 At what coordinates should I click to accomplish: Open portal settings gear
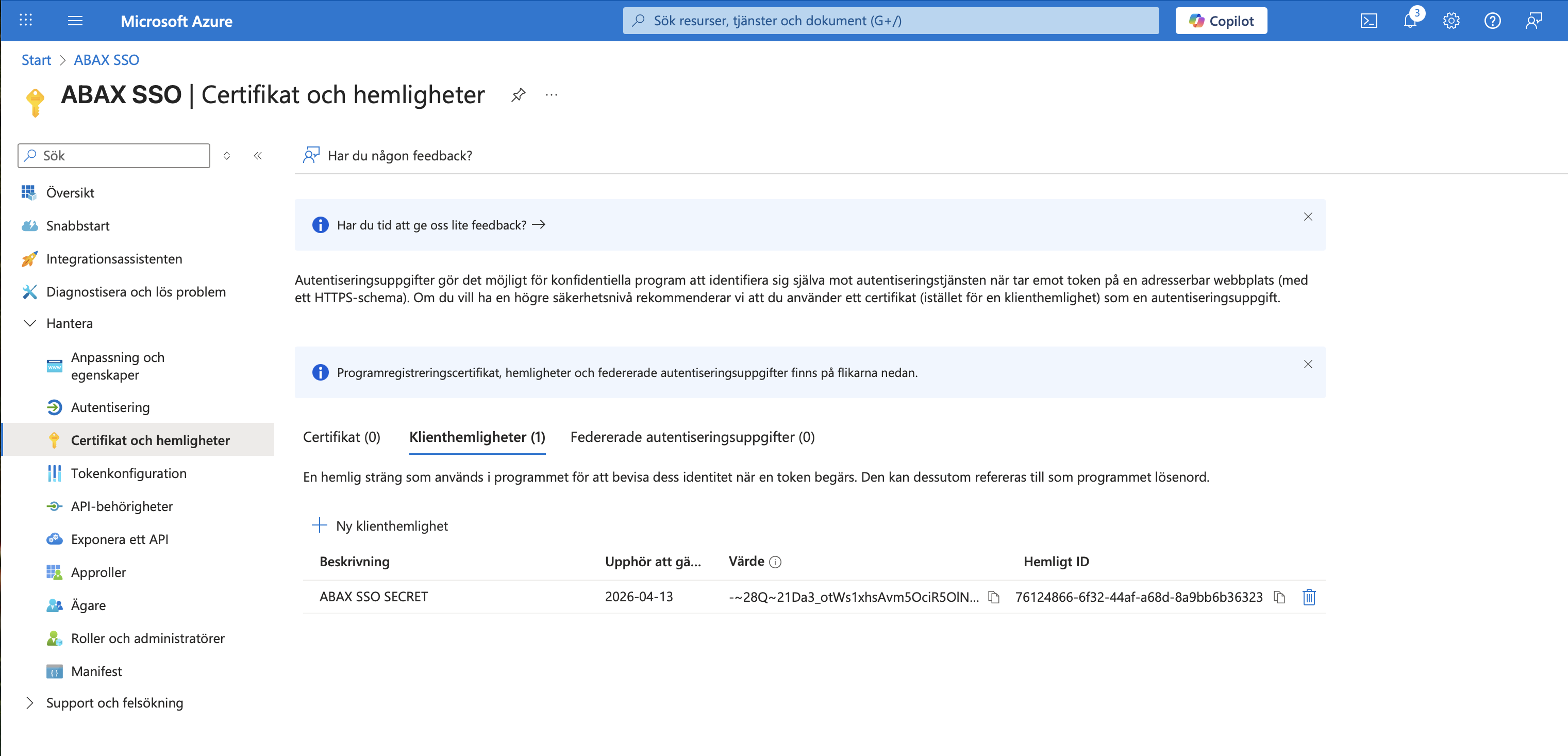pos(1451,21)
